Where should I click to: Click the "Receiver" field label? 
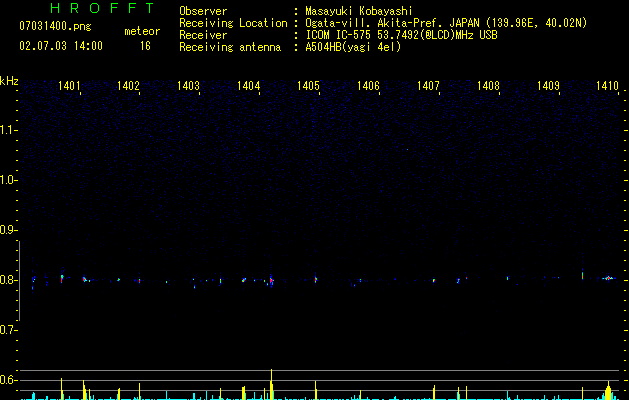(203, 35)
